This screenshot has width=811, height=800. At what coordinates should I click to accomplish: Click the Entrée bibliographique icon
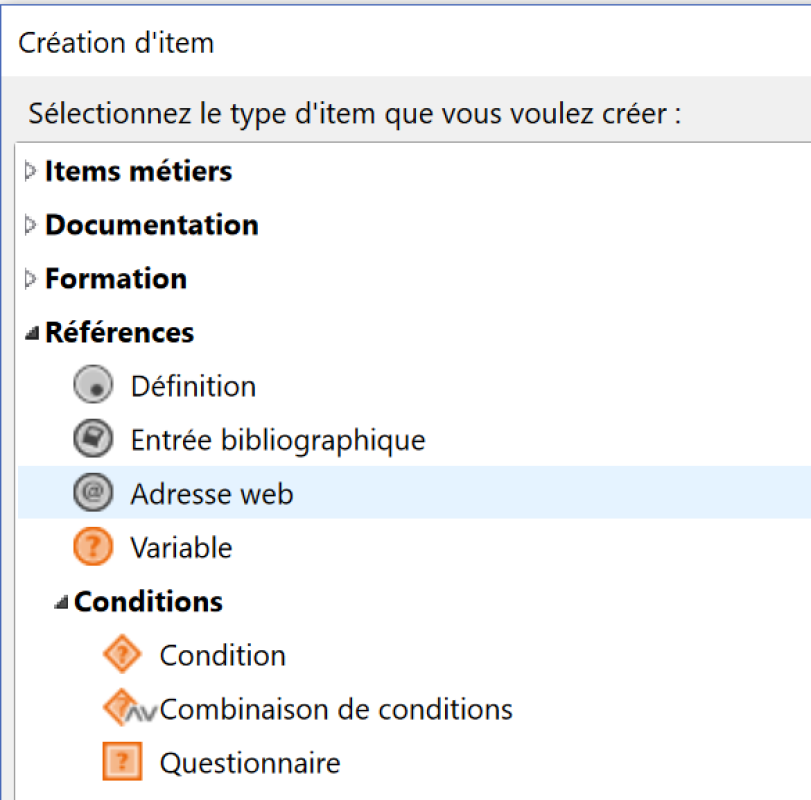pos(93,440)
